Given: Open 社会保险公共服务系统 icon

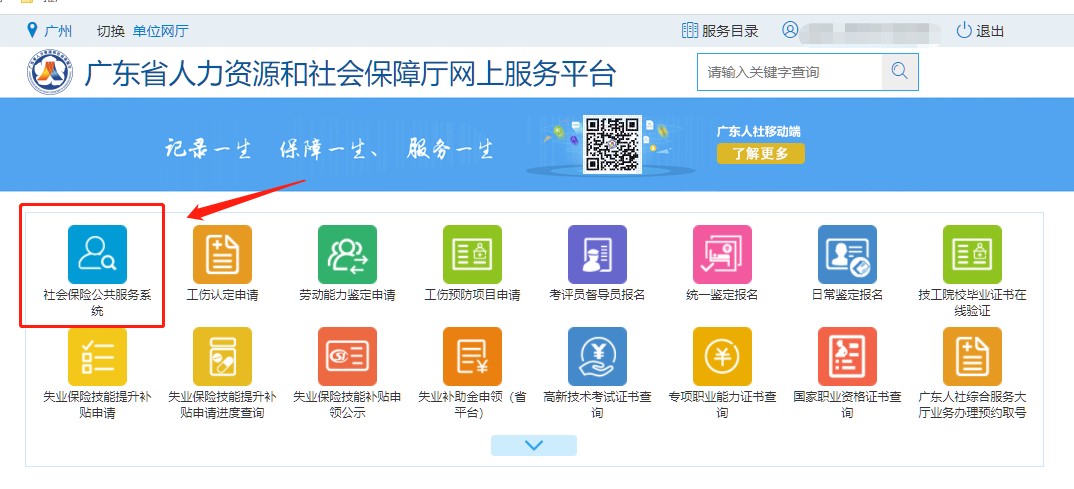Looking at the screenshot, I should [x=97, y=254].
